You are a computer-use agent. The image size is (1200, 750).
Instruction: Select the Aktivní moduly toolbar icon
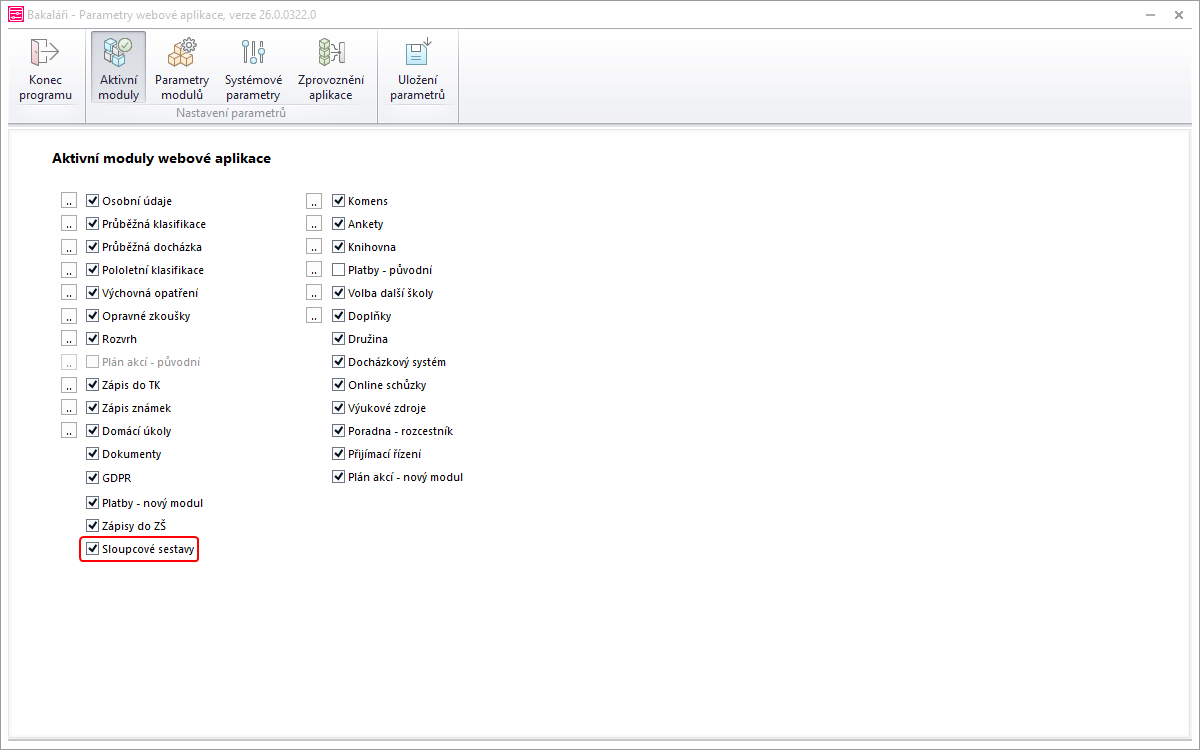(x=119, y=54)
